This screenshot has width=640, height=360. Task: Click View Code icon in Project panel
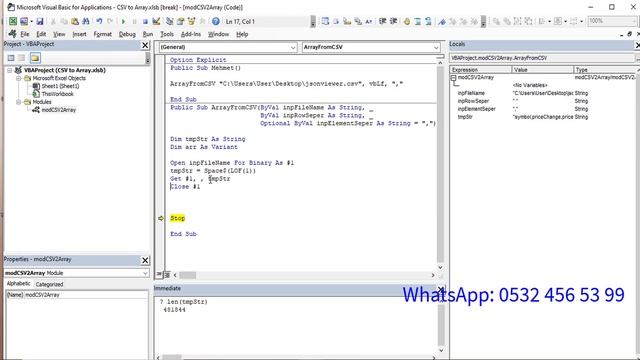11,58
